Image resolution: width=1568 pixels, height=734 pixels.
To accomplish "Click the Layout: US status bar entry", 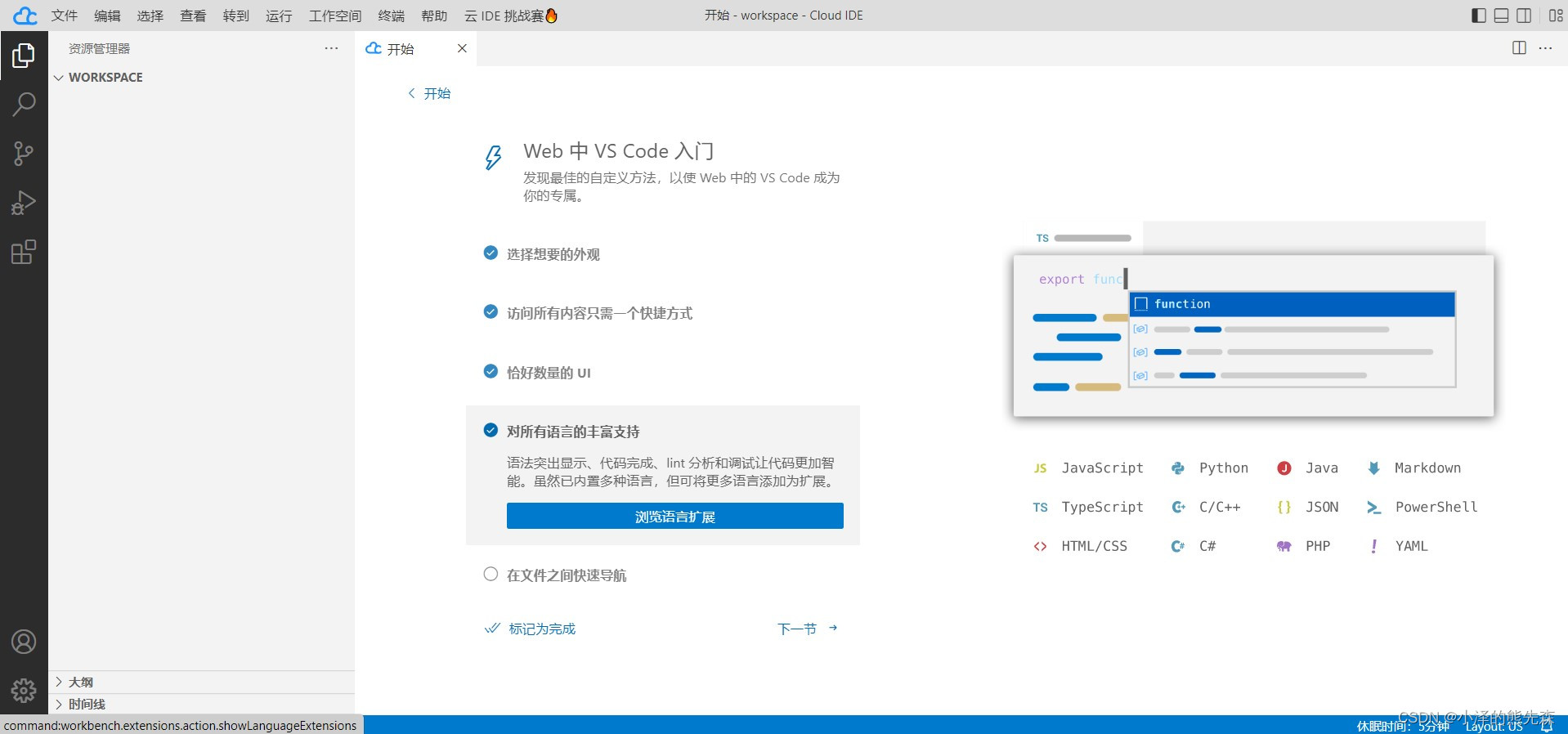I will [x=1494, y=725].
